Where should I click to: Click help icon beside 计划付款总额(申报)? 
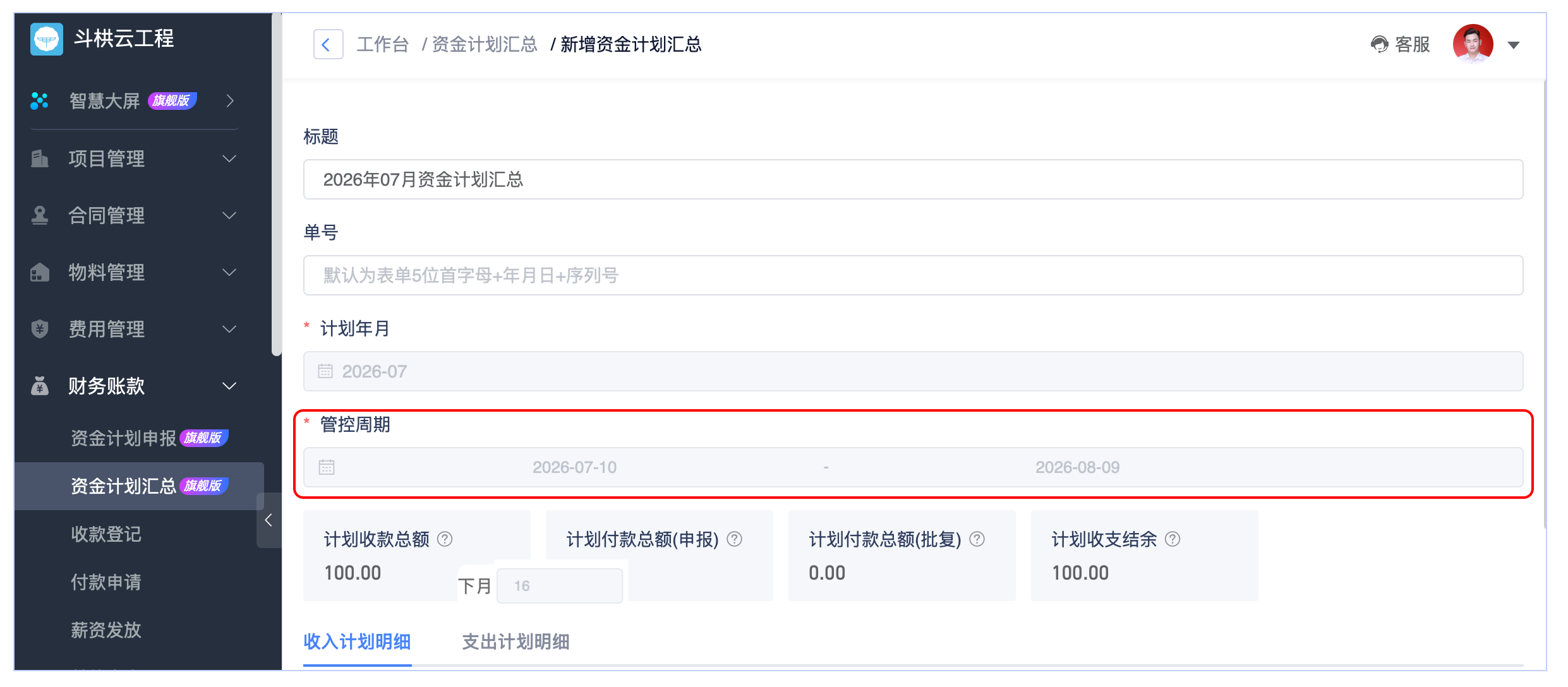click(x=734, y=539)
